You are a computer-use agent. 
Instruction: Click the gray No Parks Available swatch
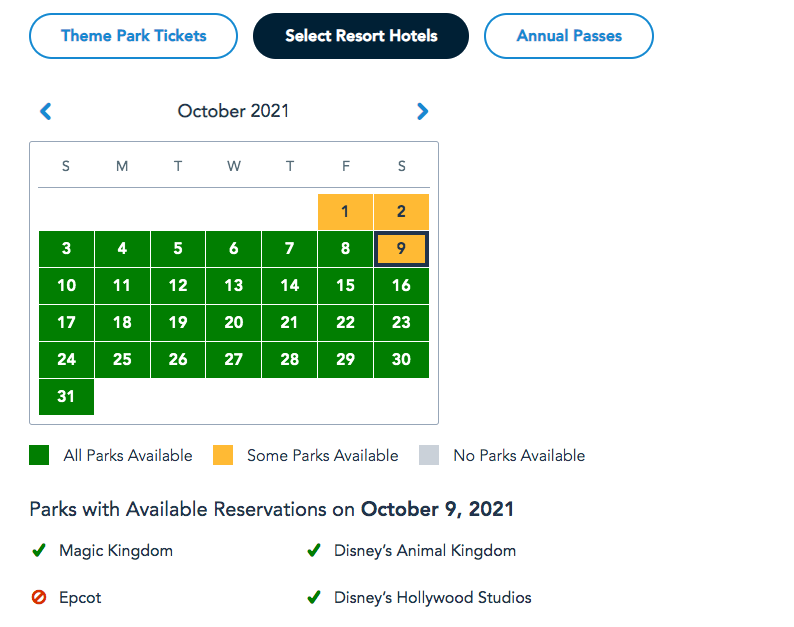point(429,455)
